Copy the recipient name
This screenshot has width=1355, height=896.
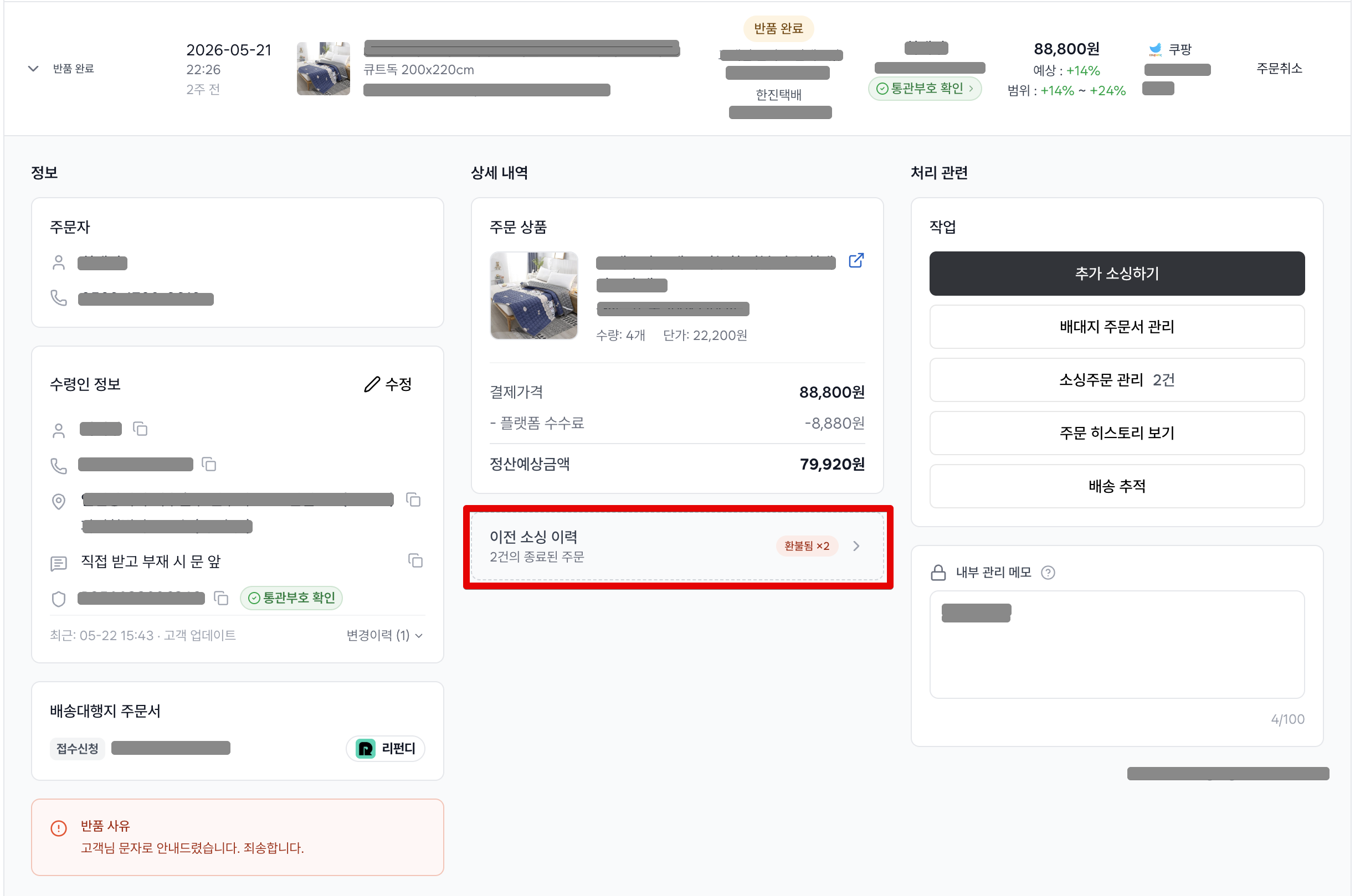pyautogui.click(x=140, y=429)
